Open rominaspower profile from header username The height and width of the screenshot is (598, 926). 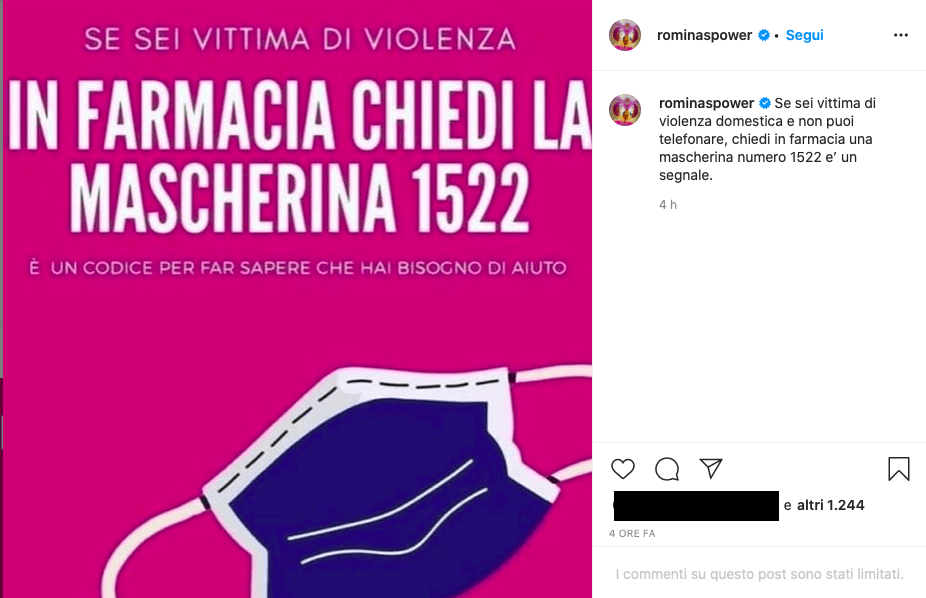click(704, 35)
